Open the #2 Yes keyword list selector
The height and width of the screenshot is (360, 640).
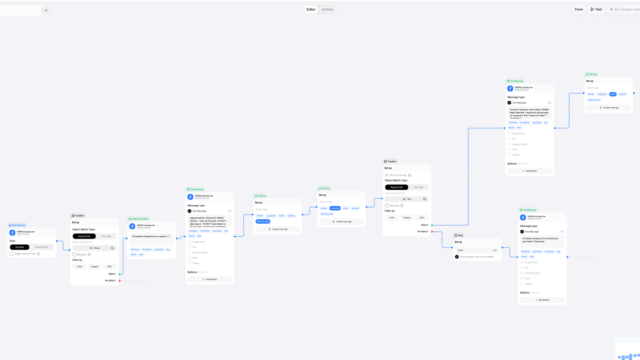[407, 199]
